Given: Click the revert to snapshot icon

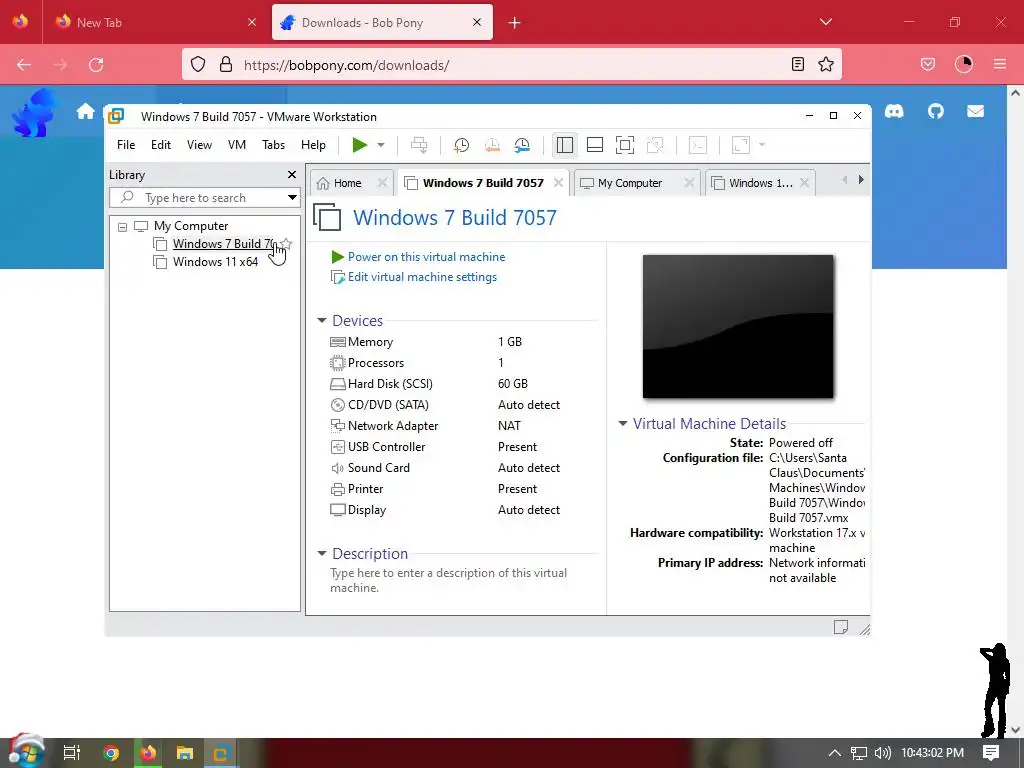Looking at the screenshot, I should (492, 145).
